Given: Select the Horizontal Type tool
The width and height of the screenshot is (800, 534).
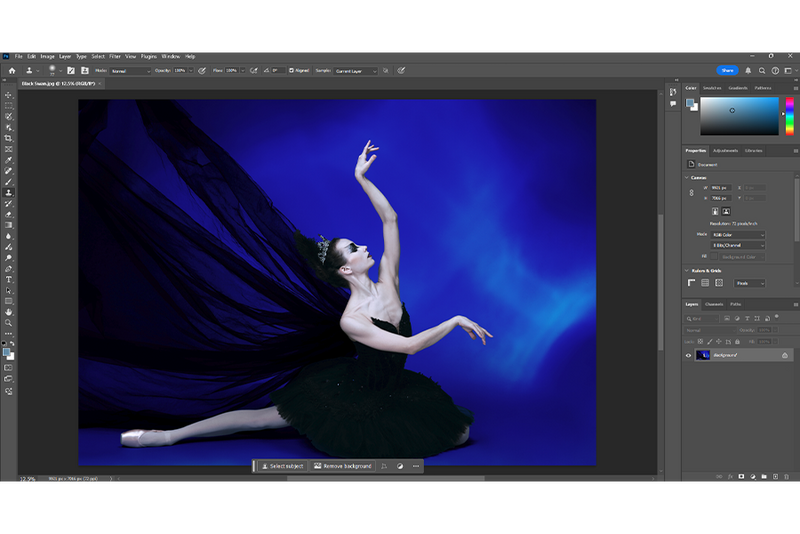Looking at the screenshot, I should [x=9, y=279].
